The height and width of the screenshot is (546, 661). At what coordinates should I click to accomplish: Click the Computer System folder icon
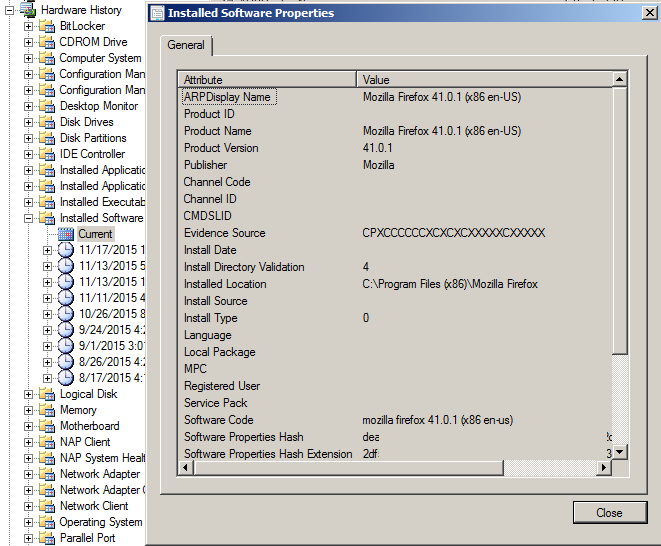[47, 58]
